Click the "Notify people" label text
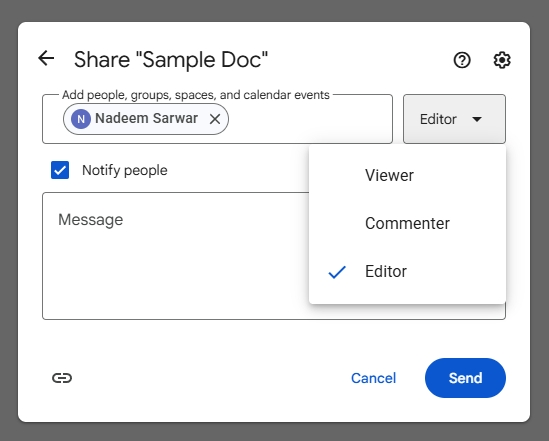 click(125, 170)
